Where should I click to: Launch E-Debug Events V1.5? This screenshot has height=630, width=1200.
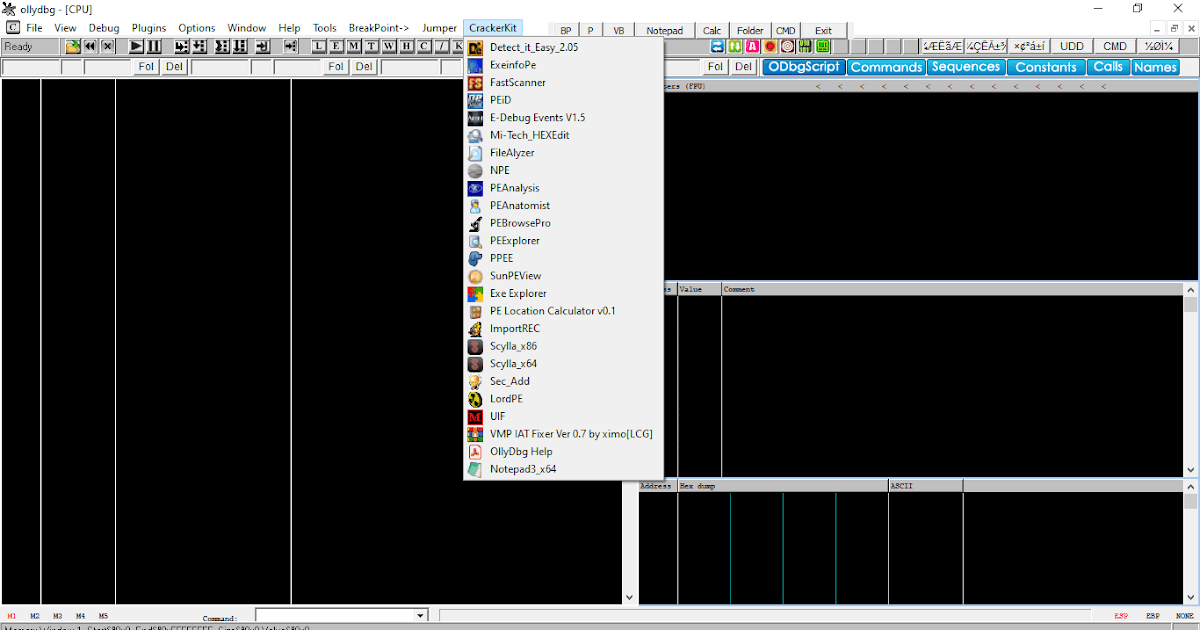(x=563, y=117)
